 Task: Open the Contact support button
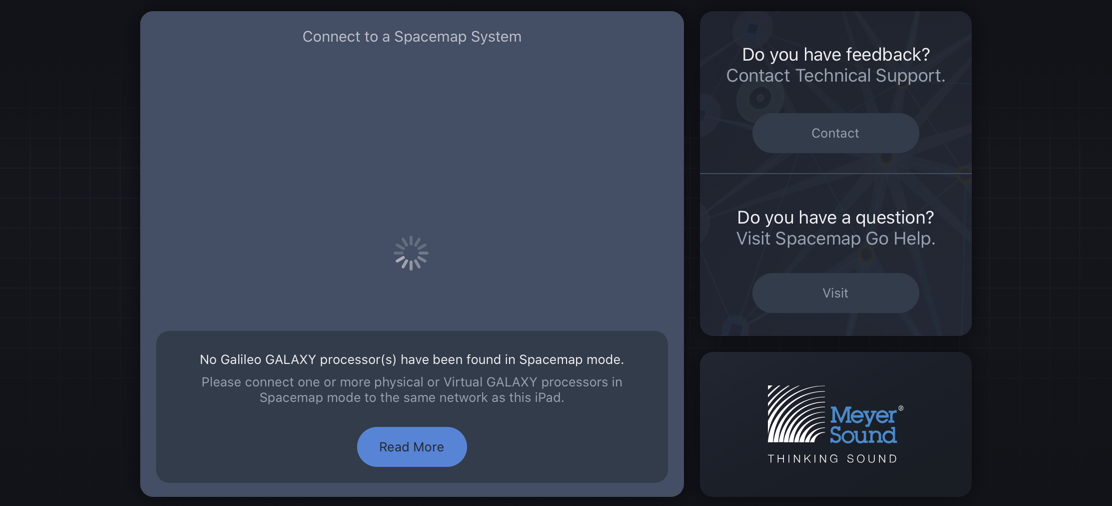835,133
